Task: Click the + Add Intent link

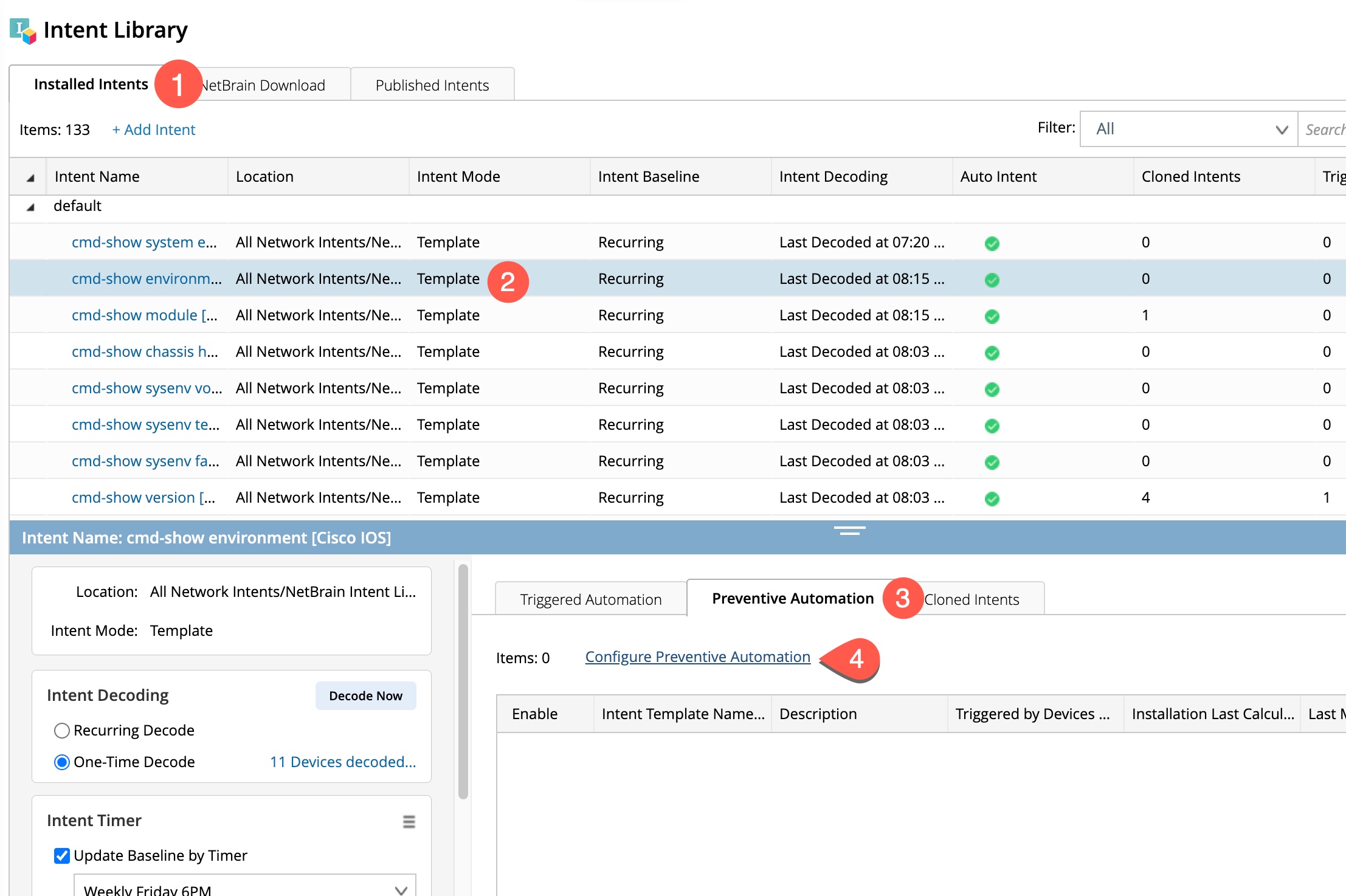Action: click(x=154, y=129)
